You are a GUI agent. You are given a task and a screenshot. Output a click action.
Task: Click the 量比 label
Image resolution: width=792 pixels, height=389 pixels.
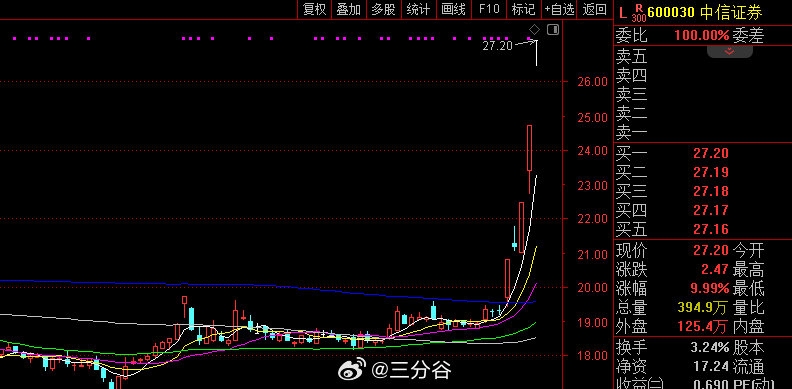[x=748, y=308]
